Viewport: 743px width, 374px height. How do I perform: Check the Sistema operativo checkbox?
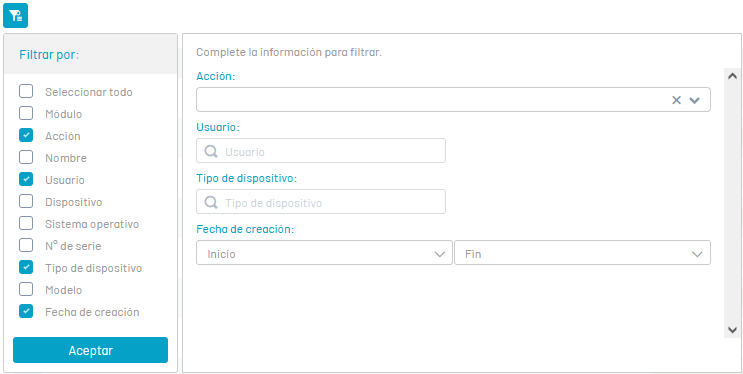(26, 223)
